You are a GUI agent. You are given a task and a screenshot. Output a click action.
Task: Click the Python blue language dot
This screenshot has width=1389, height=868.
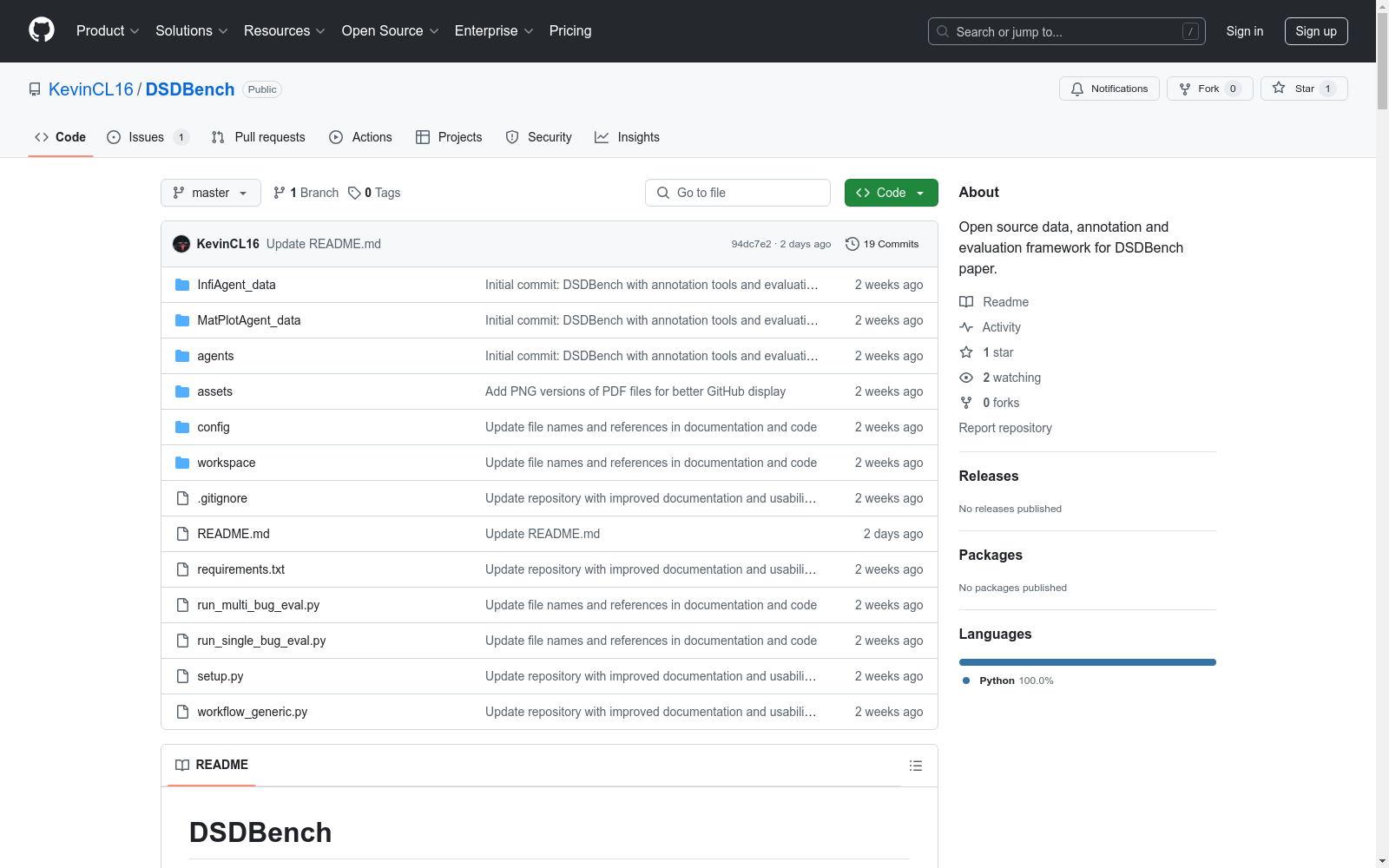[x=966, y=681]
